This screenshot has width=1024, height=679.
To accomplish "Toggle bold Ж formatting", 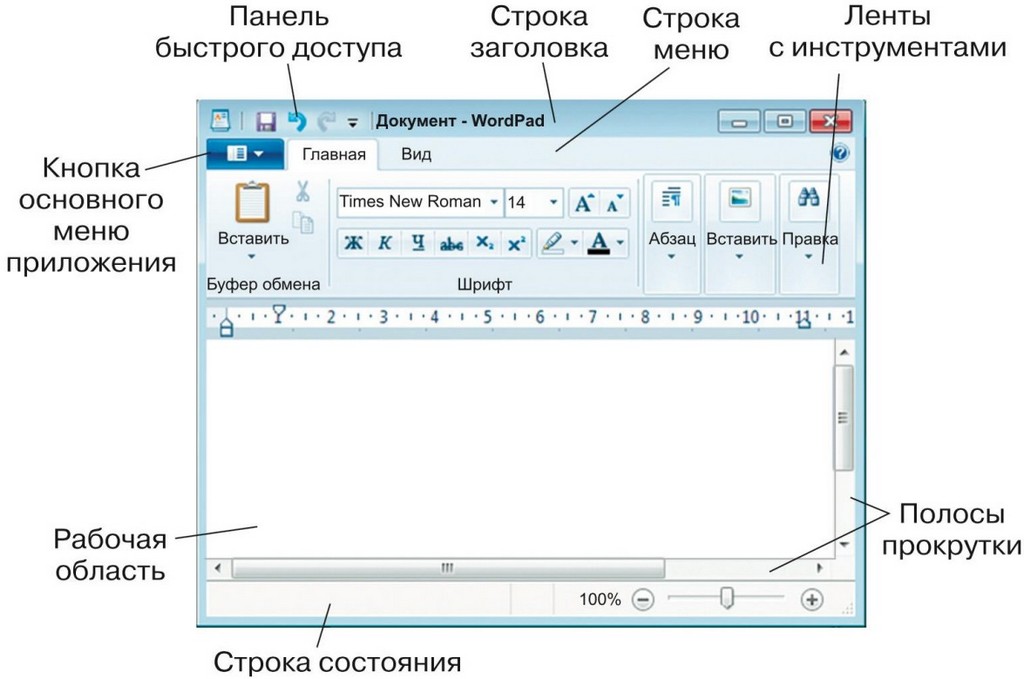I will coord(353,243).
